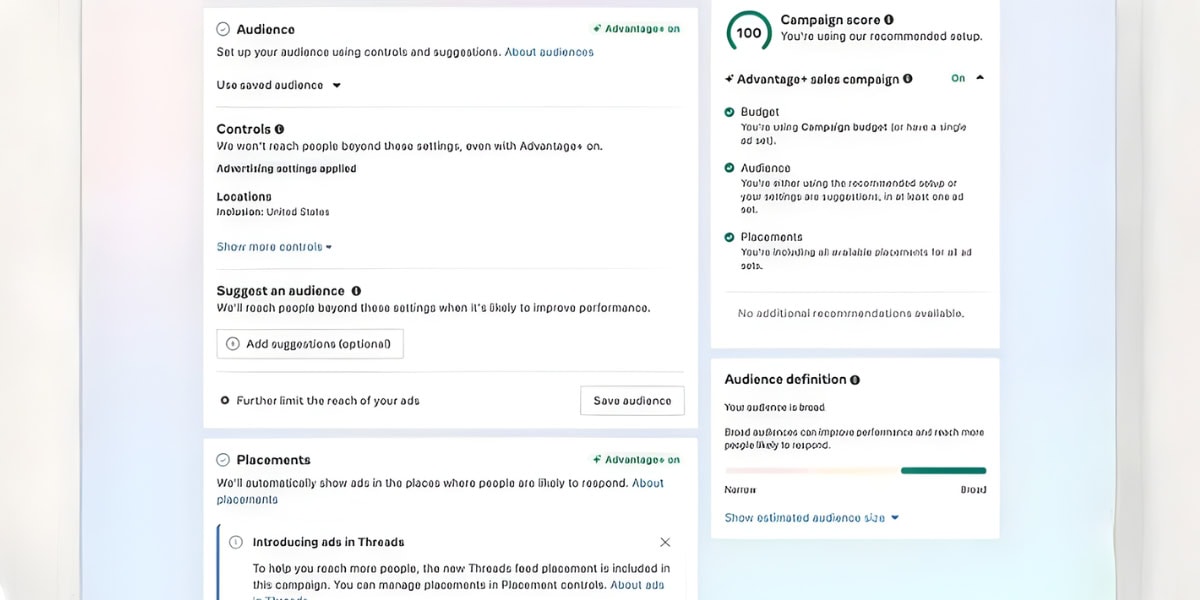This screenshot has width=1200, height=600.
Task: Toggle Advantage+ on in Audience section
Action: (x=636, y=29)
